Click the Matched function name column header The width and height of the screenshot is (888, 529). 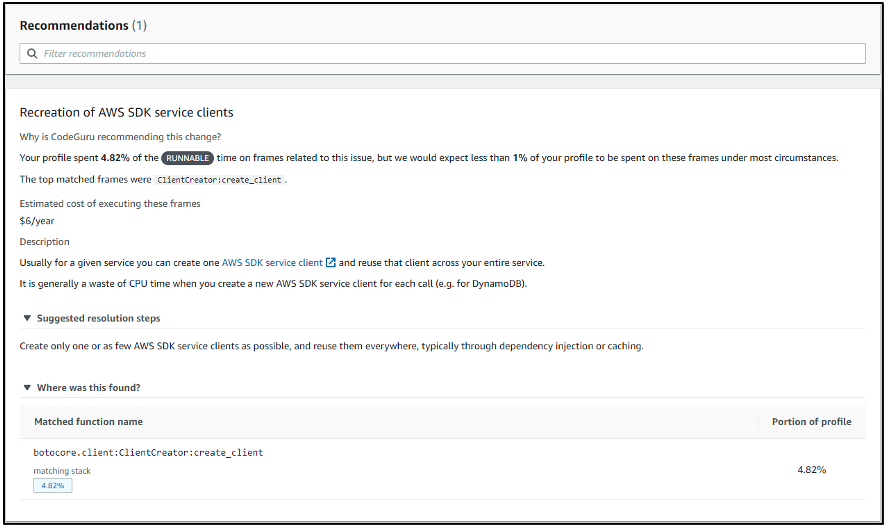click(88, 421)
